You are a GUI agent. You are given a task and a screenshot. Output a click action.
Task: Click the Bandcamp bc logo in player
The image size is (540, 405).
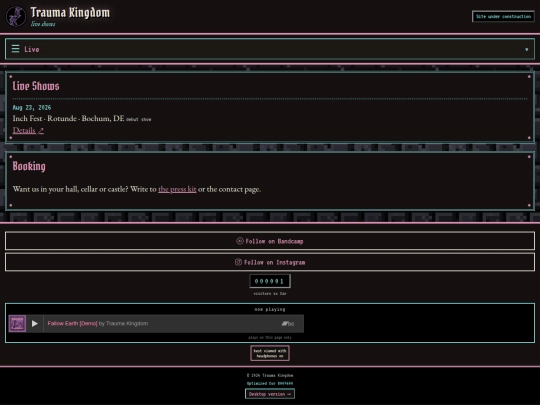pos(288,324)
